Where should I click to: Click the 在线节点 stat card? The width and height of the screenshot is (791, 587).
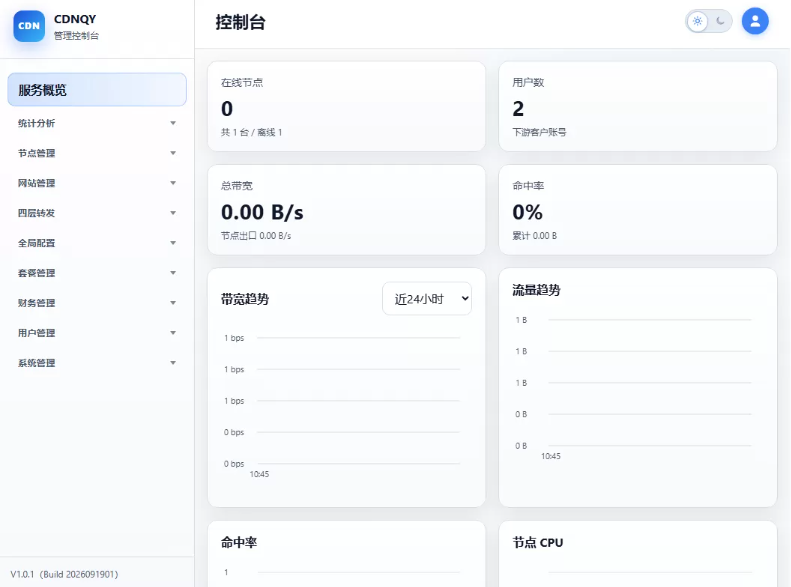[347, 106]
